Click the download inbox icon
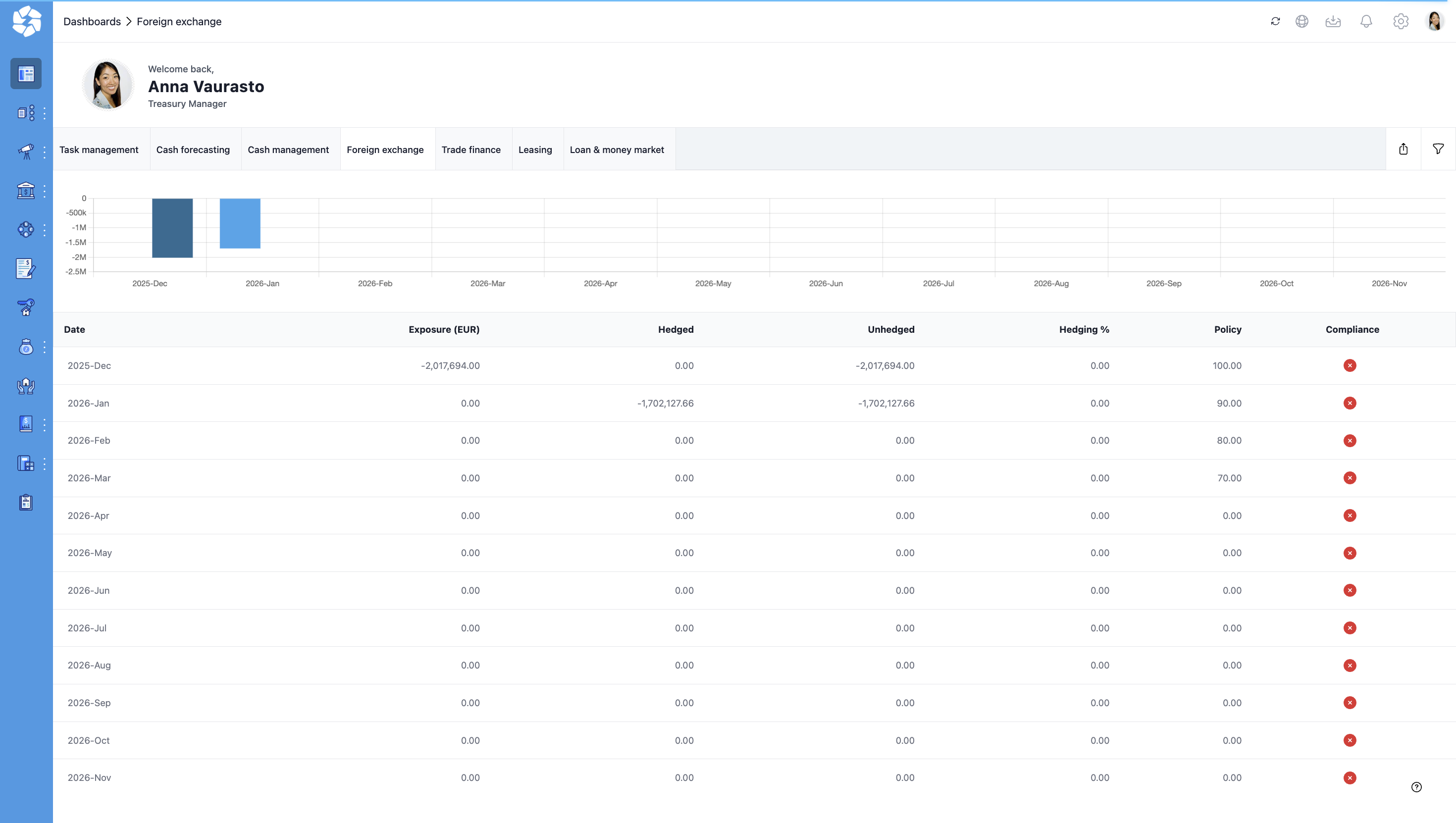 1333,21
